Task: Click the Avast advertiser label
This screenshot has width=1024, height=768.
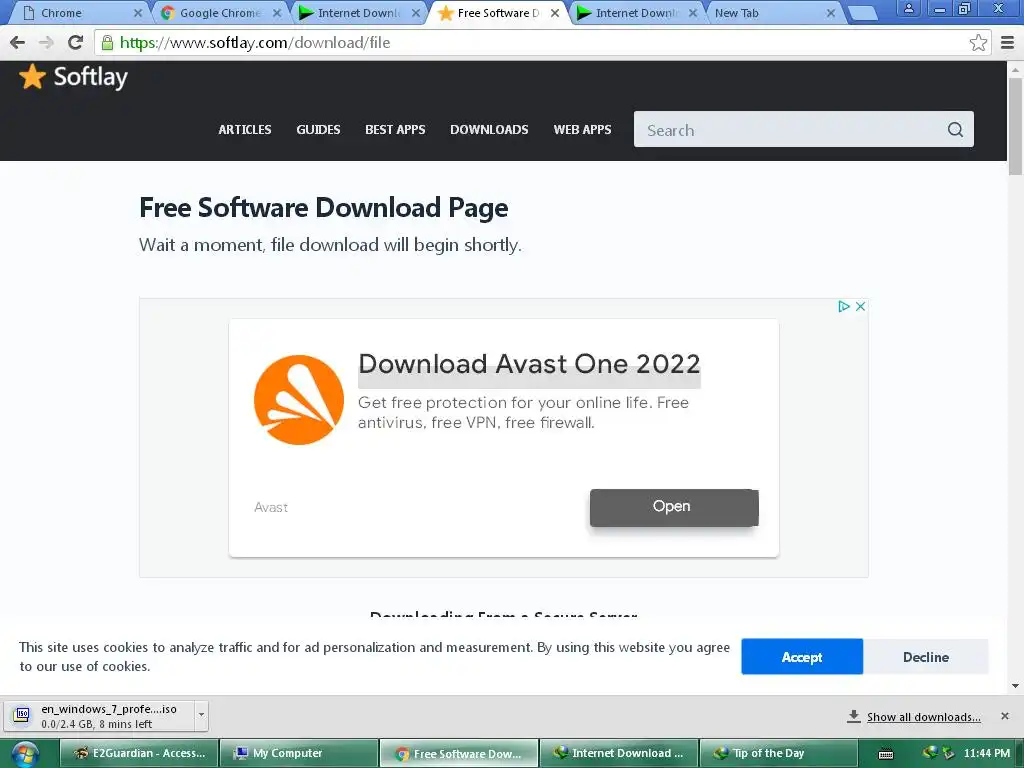Action: point(270,507)
